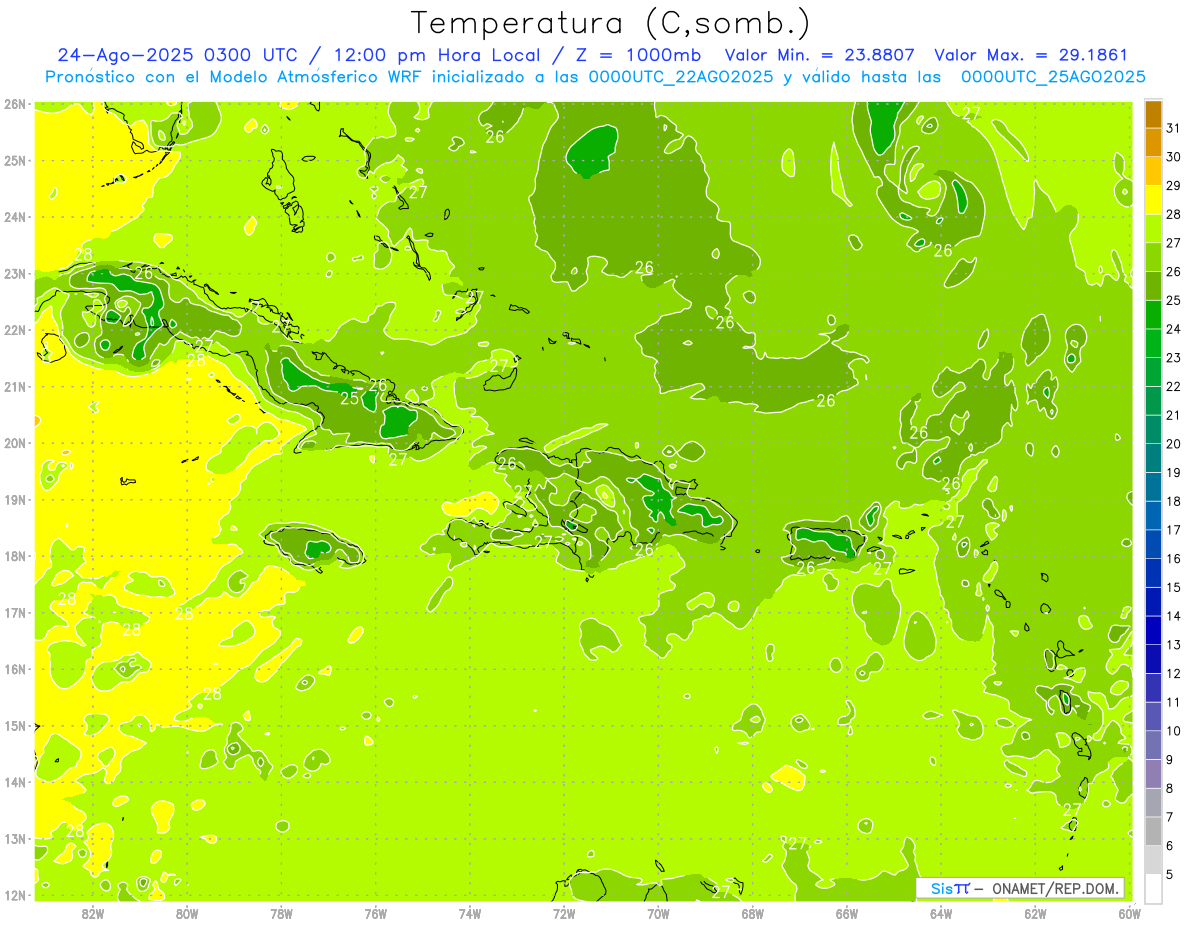The height and width of the screenshot is (927, 1200).
Task: Click the 66W longitude axis label
Action: click(846, 913)
